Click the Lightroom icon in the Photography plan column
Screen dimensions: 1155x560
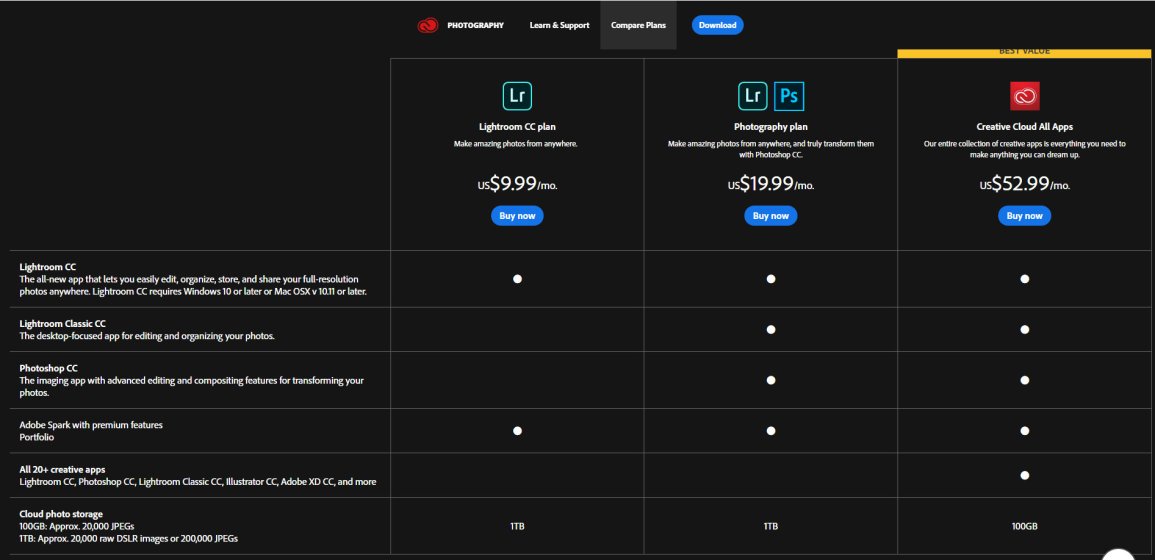point(753,96)
